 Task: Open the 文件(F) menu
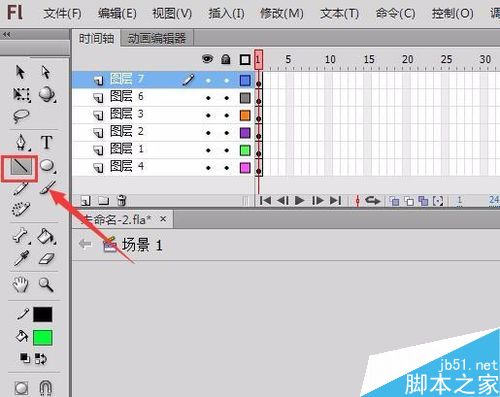[x=62, y=13]
